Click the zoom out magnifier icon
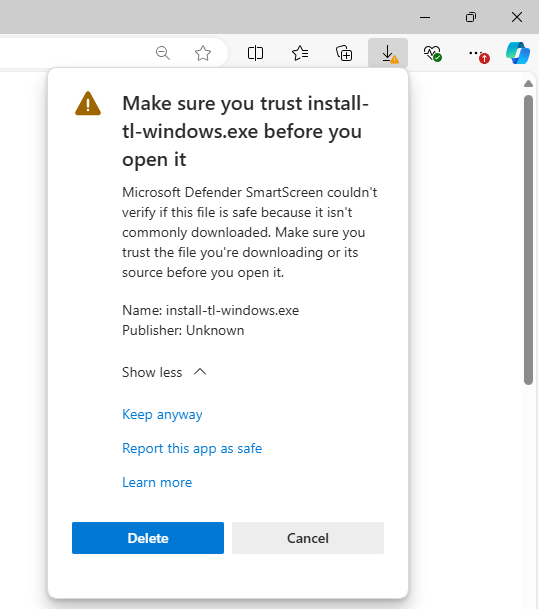 pyautogui.click(x=163, y=53)
